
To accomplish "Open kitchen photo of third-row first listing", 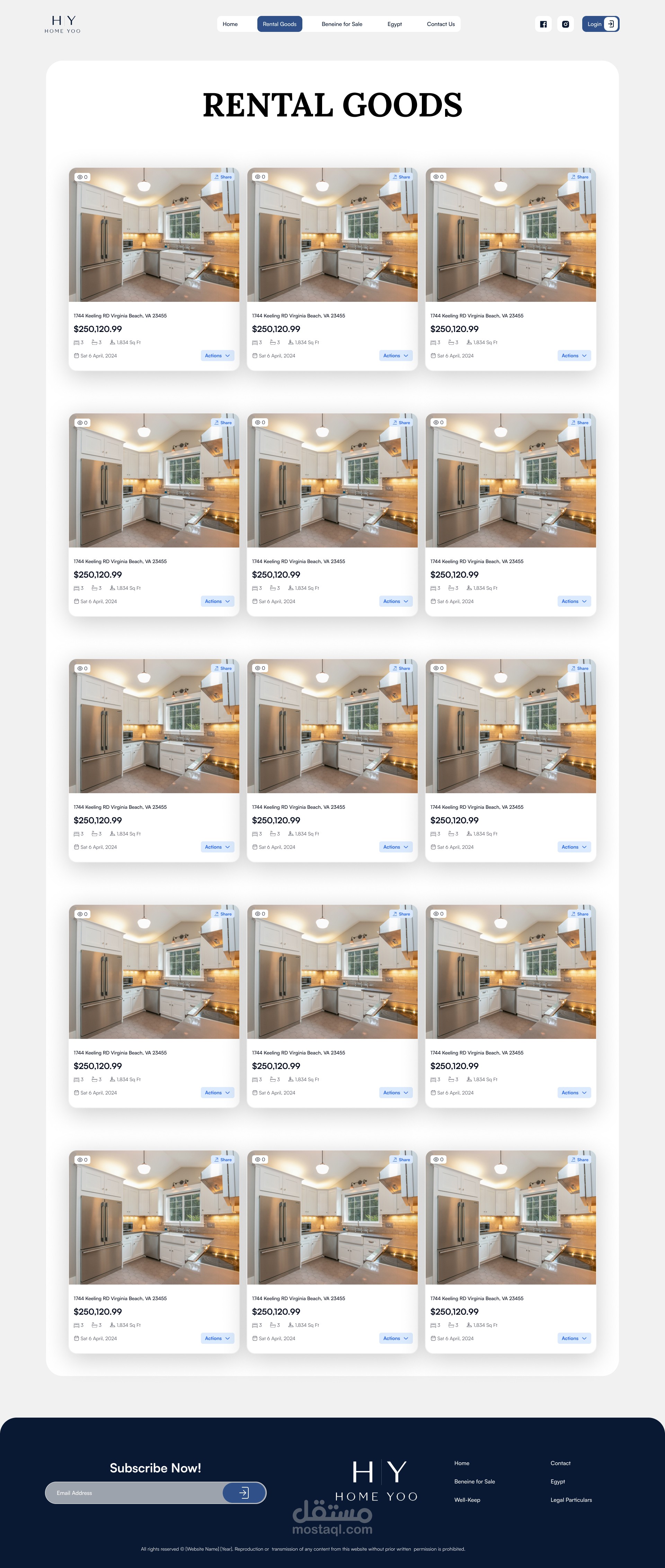I will pyautogui.click(x=154, y=726).
